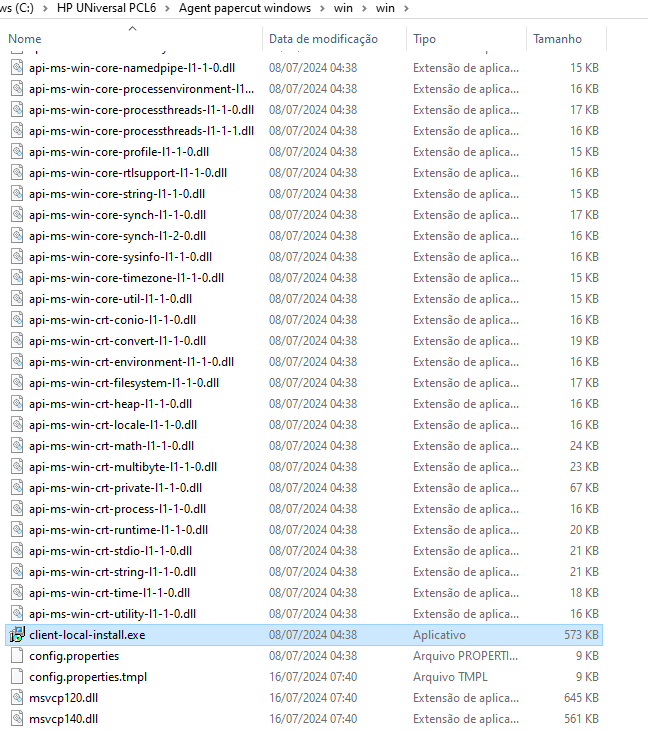The width and height of the screenshot is (648, 731).
Task: Click the config.properties.tmpl file icon
Action: click(x=16, y=677)
